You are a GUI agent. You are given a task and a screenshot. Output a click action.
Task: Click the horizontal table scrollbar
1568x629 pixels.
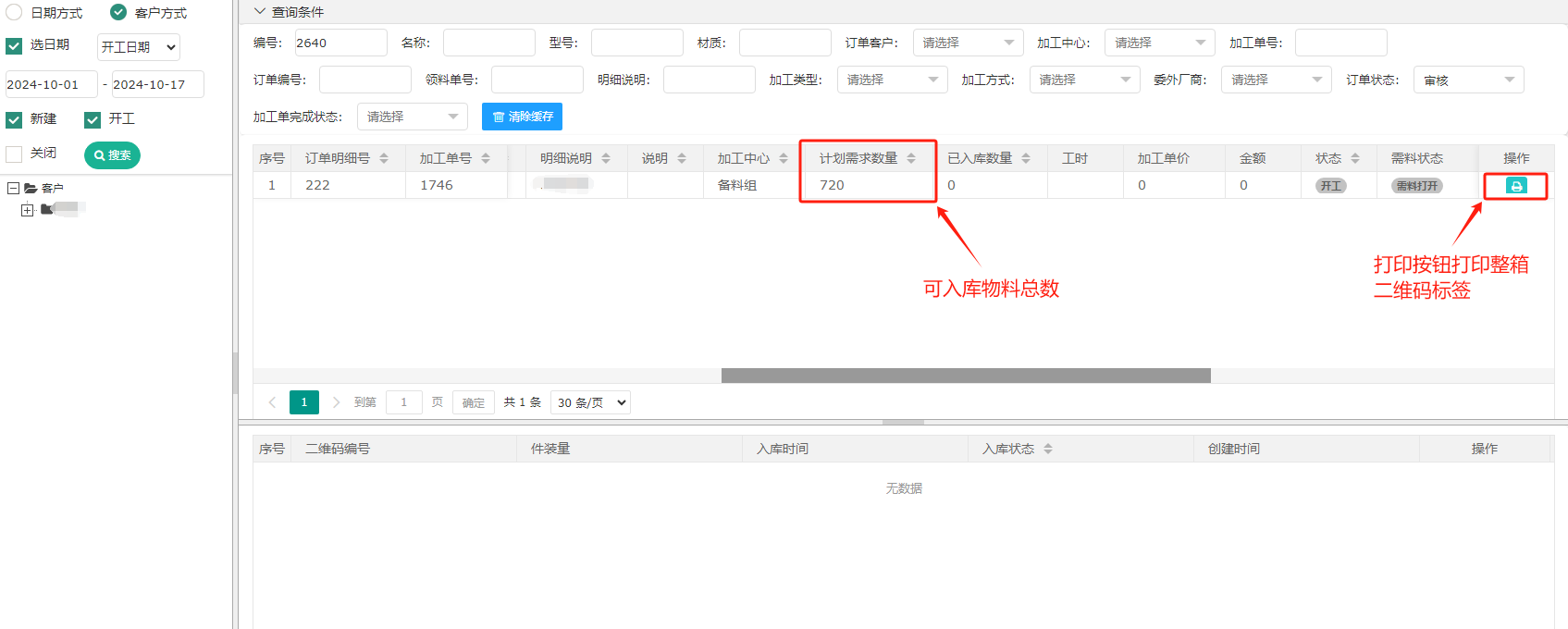pos(965,376)
